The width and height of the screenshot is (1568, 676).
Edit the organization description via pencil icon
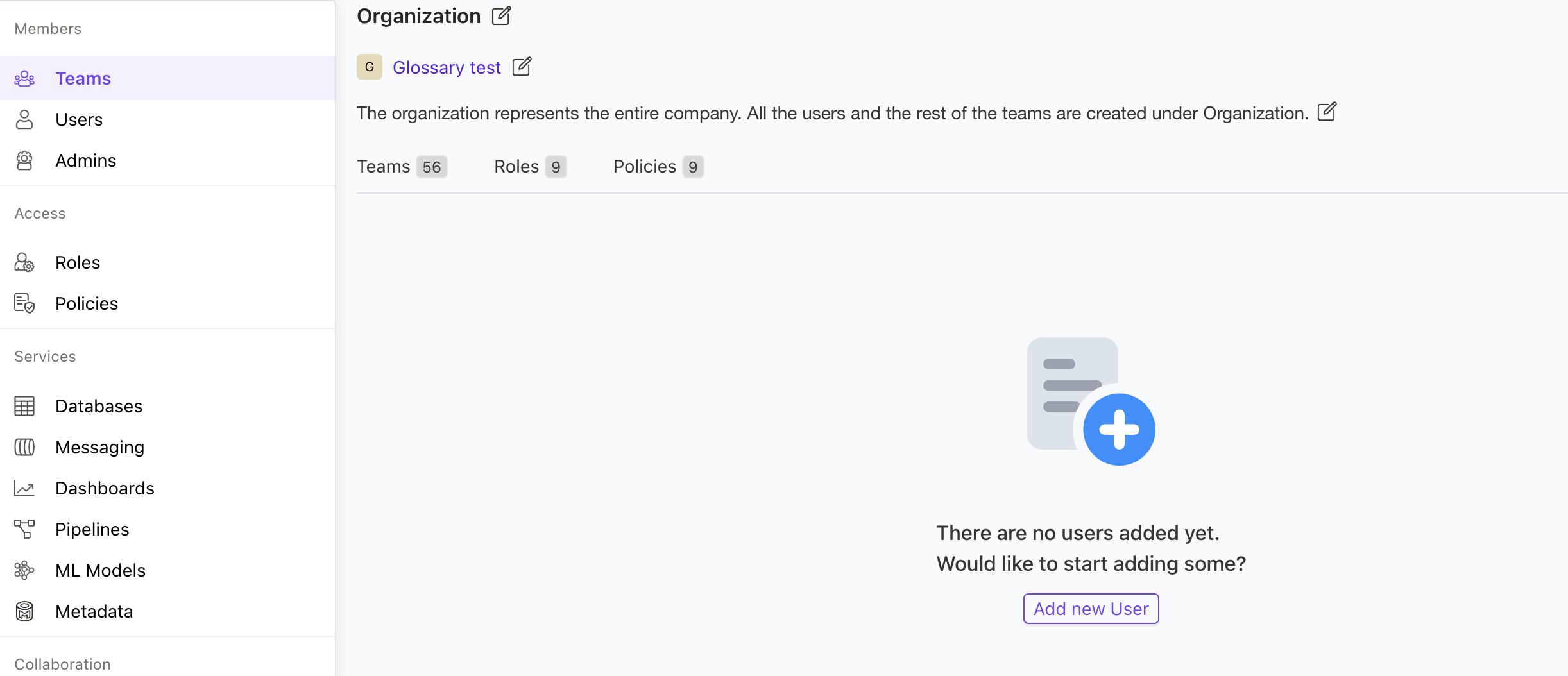coord(1326,112)
